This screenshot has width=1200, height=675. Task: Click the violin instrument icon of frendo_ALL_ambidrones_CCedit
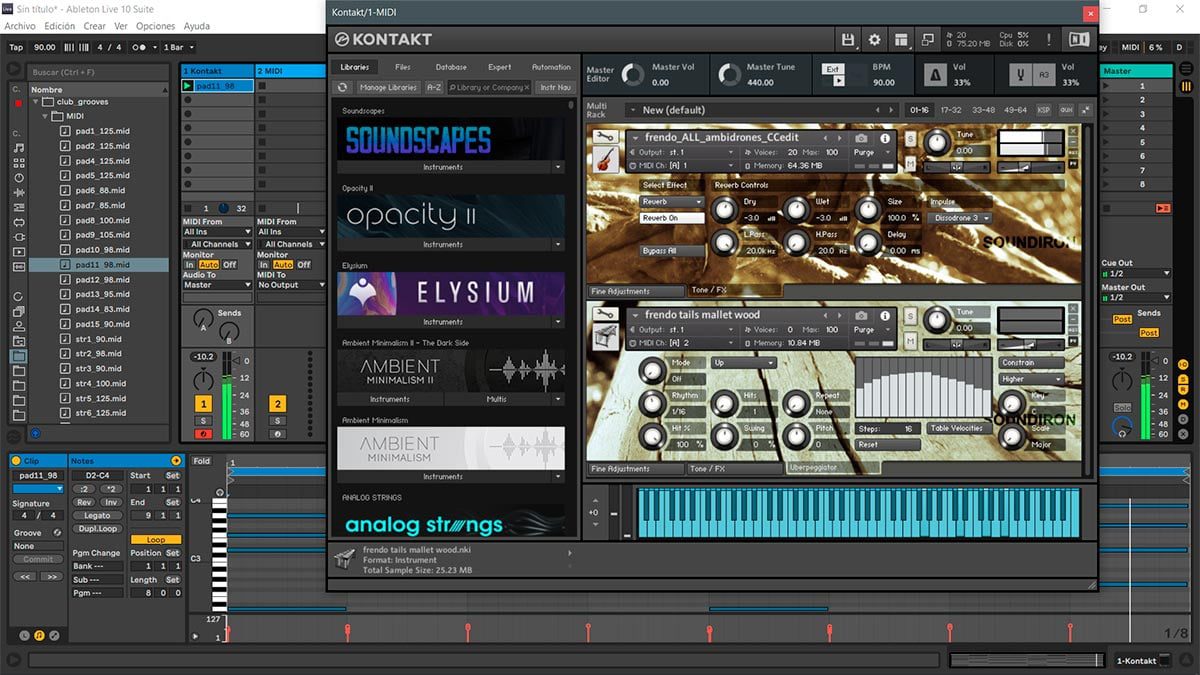click(604, 160)
